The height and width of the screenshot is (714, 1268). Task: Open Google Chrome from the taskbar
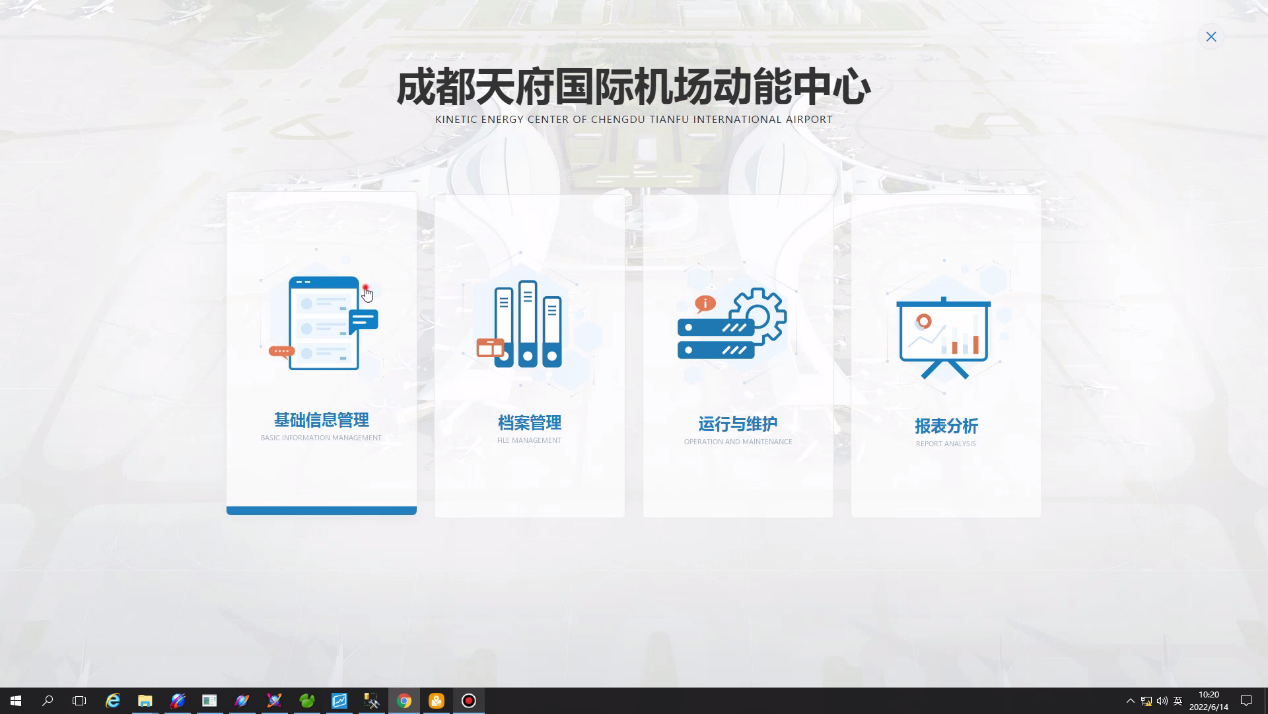tap(404, 701)
